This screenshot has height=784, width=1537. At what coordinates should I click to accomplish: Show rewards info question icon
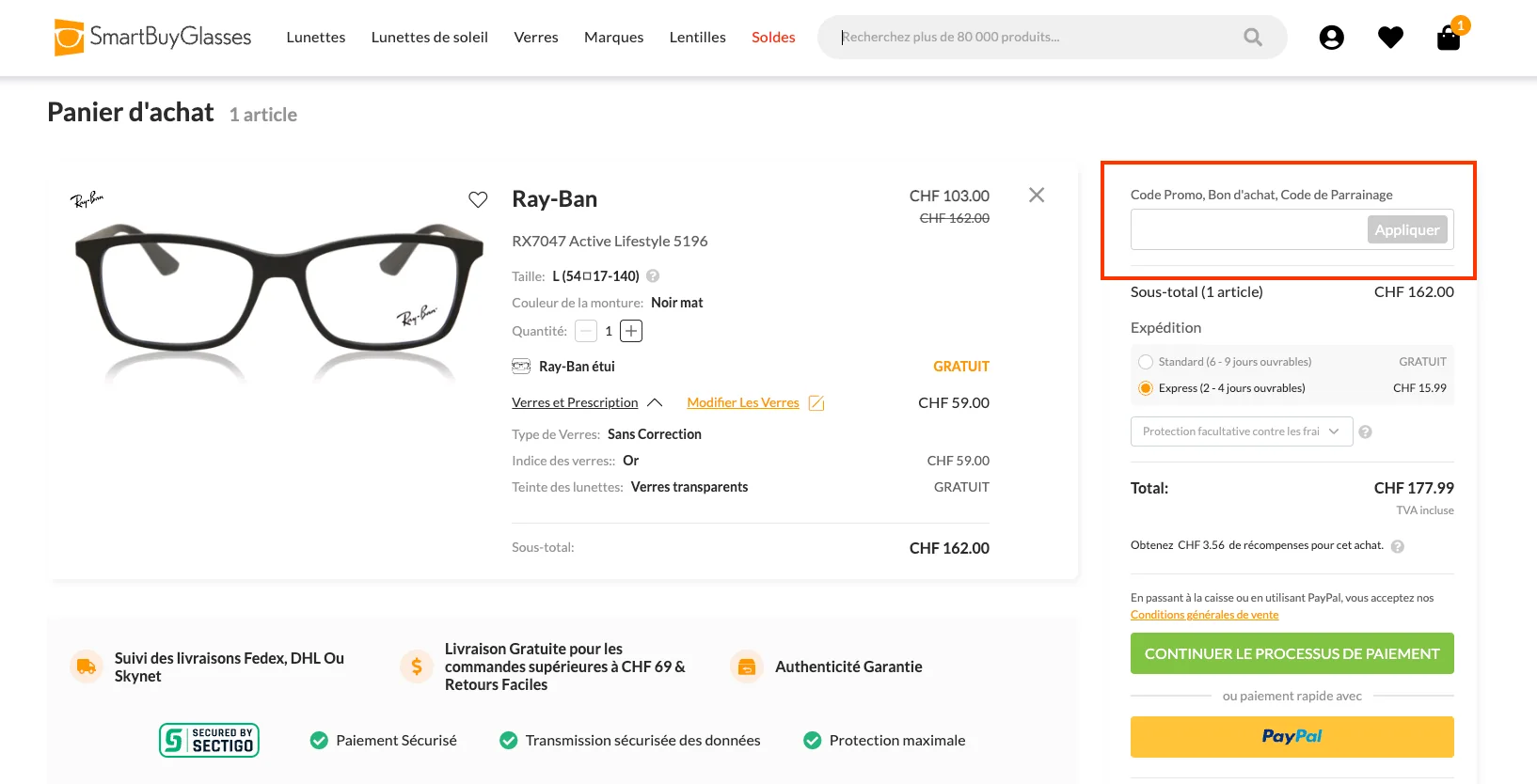pos(1398,546)
